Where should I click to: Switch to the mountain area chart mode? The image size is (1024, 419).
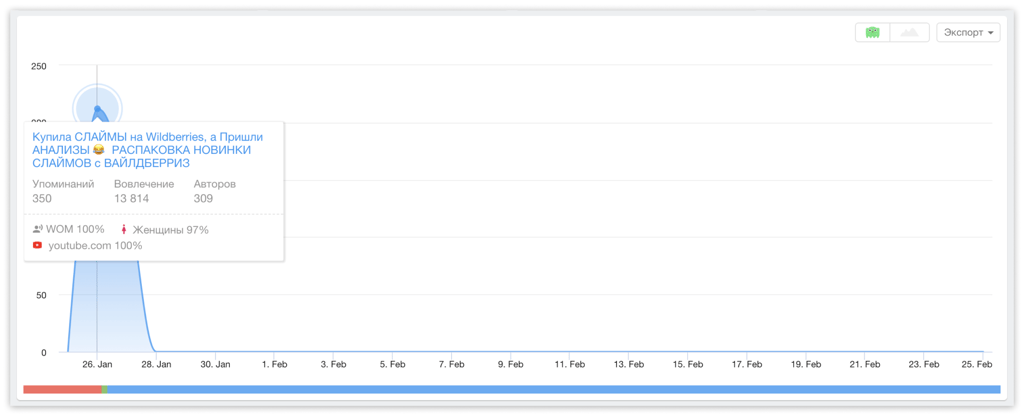909,33
